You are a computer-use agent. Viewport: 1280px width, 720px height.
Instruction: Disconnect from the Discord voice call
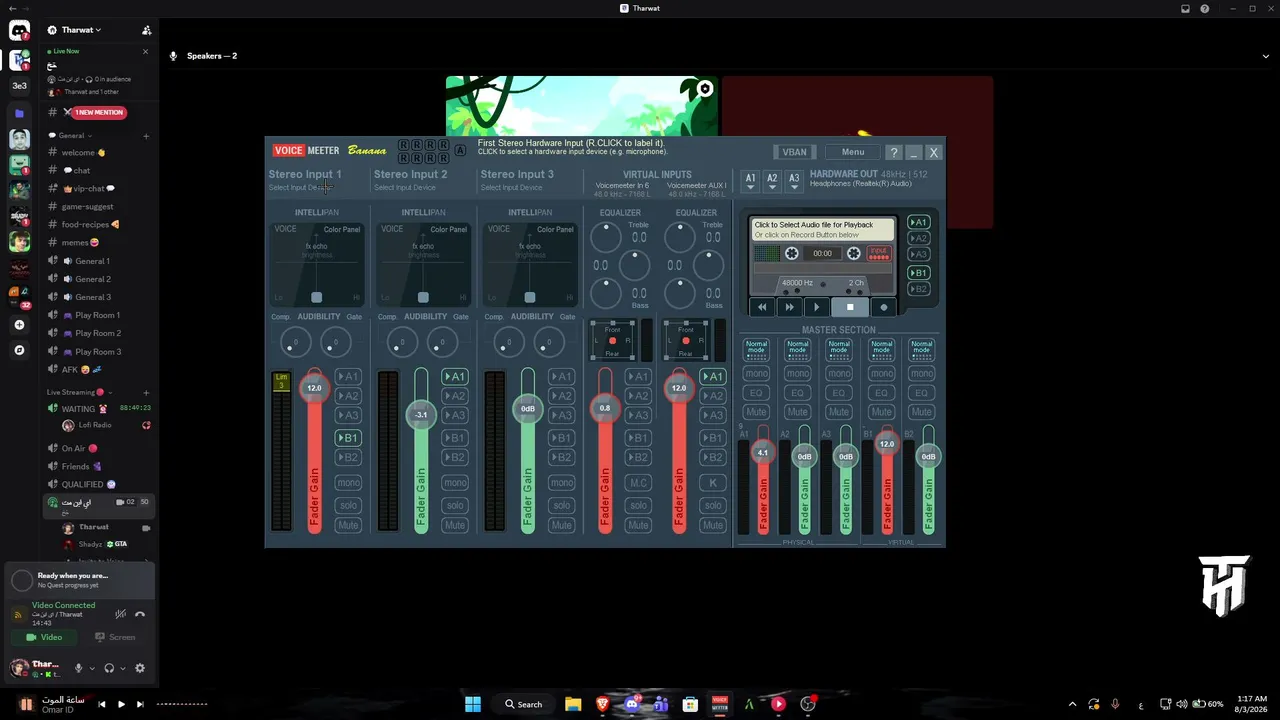click(x=140, y=614)
